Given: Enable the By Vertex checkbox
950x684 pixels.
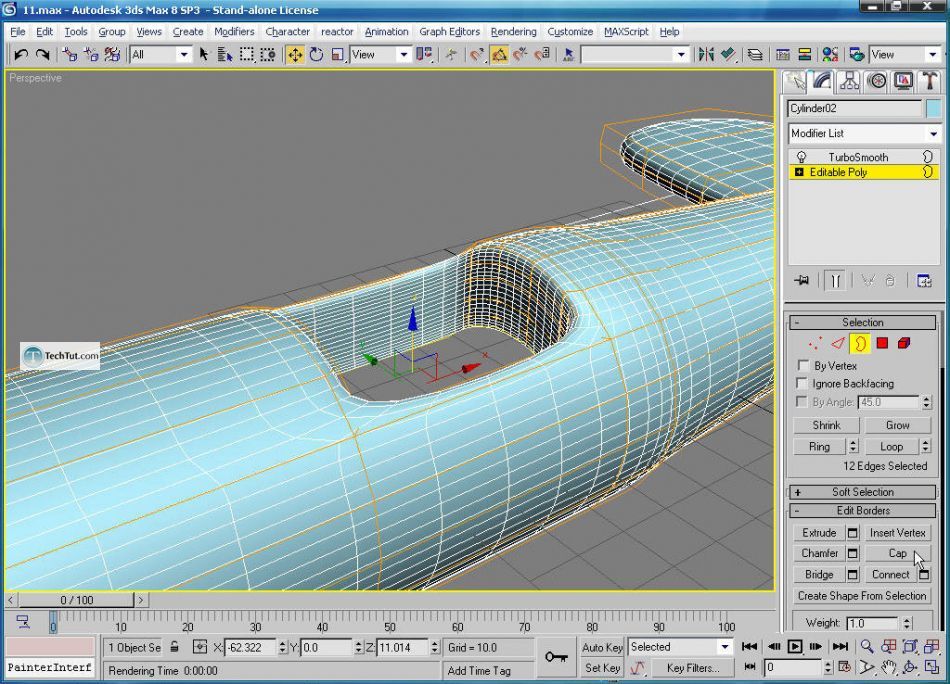Looking at the screenshot, I should (x=803, y=365).
